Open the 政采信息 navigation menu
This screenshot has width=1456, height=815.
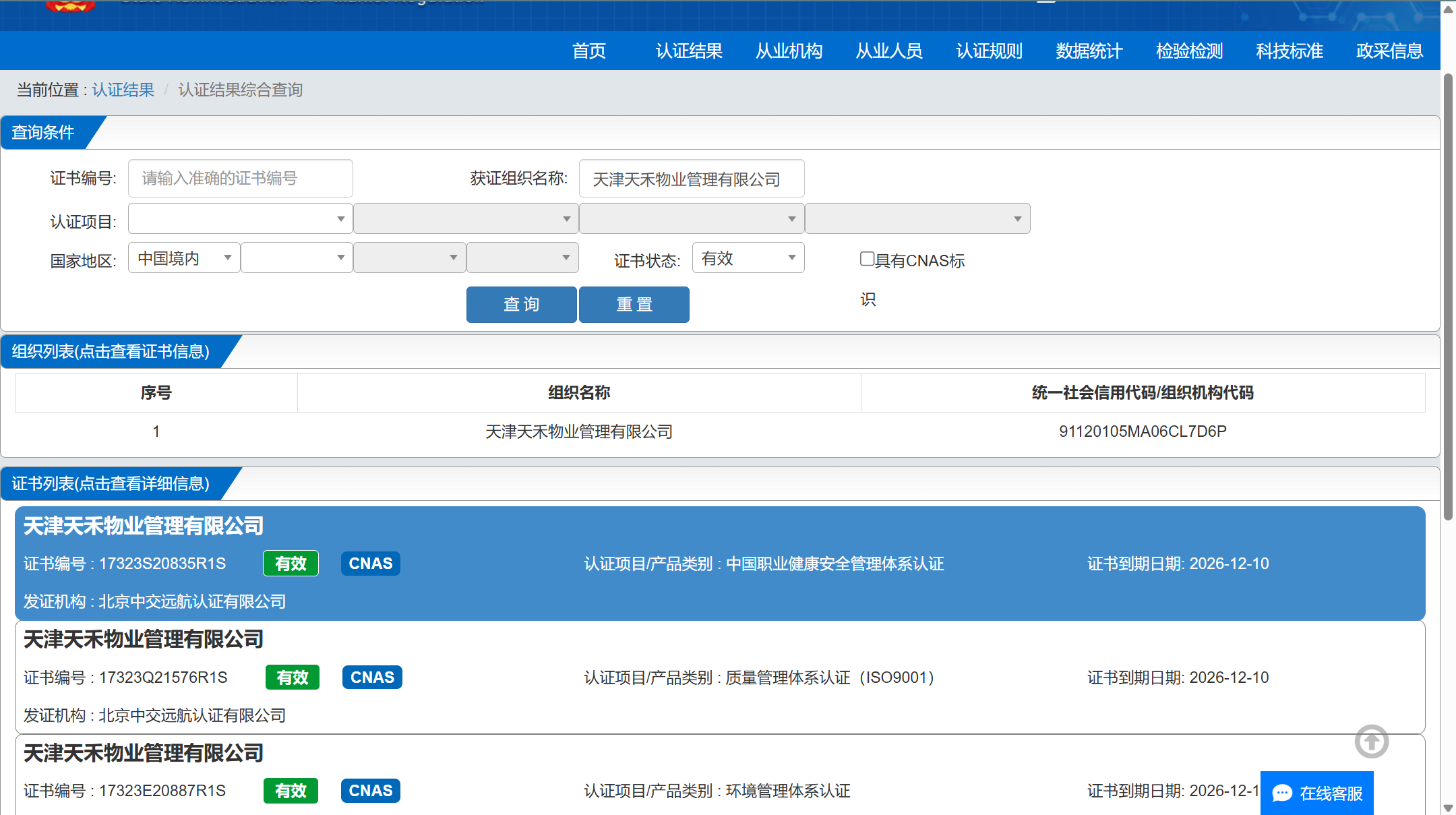(1390, 51)
